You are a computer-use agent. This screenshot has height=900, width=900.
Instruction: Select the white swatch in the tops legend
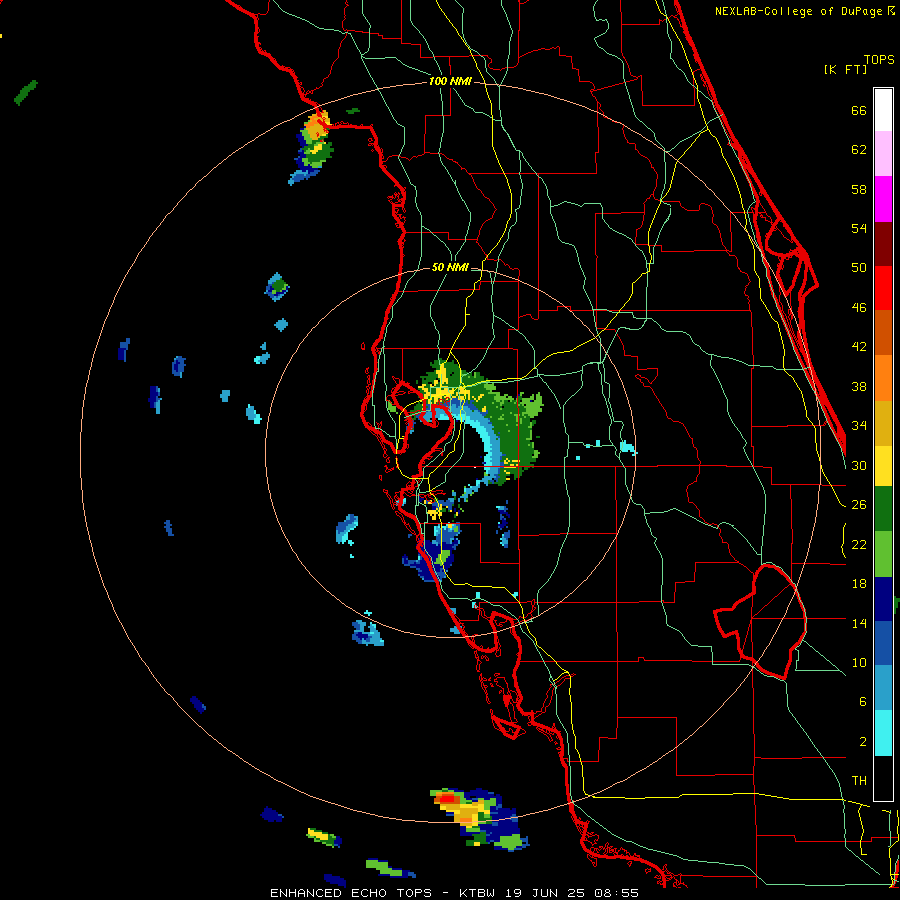tap(883, 110)
